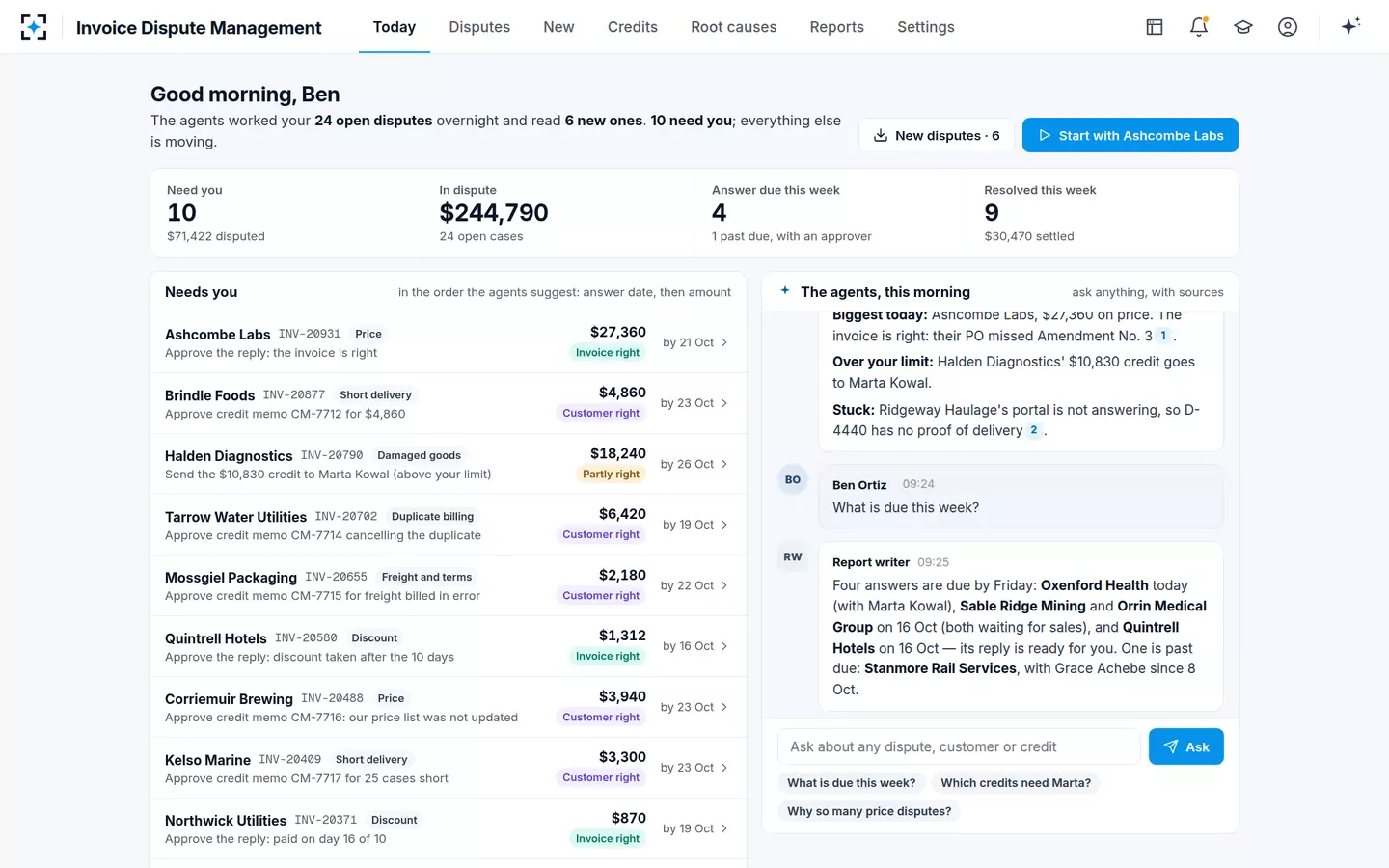Expand the Tarrow Water Utilities row chevron
This screenshot has width=1389, height=868.
point(724,525)
